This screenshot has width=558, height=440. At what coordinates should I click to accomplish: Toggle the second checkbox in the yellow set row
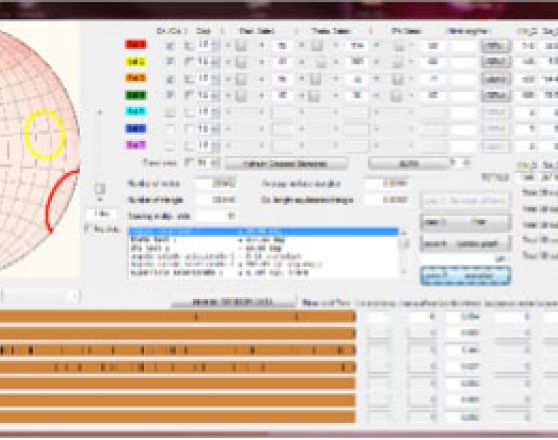pyautogui.click(x=189, y=62)
